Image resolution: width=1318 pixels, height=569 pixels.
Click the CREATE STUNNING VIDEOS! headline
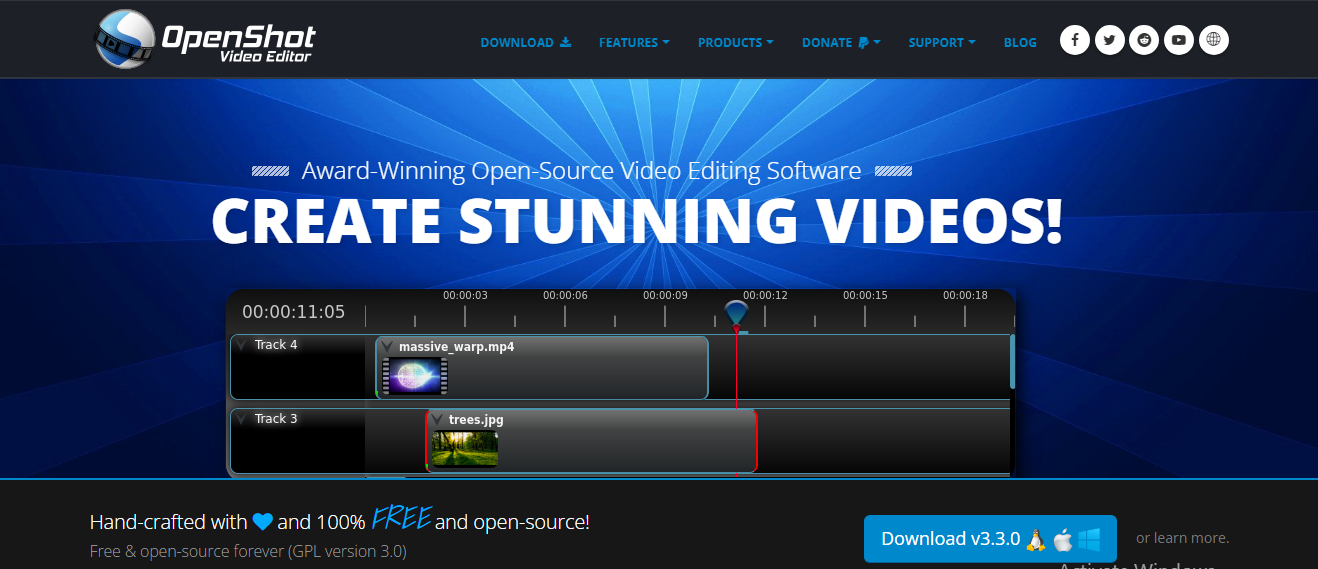[x=637, y=221]
